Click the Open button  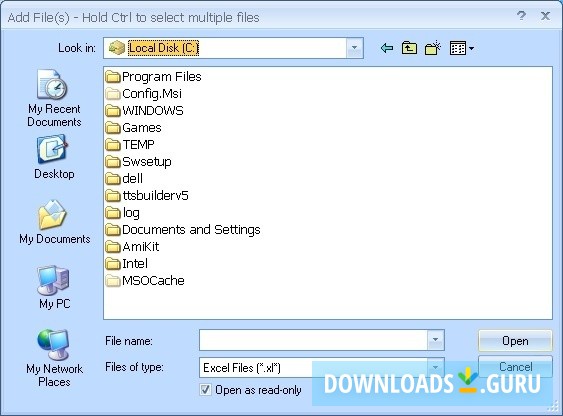coord(515,340)
